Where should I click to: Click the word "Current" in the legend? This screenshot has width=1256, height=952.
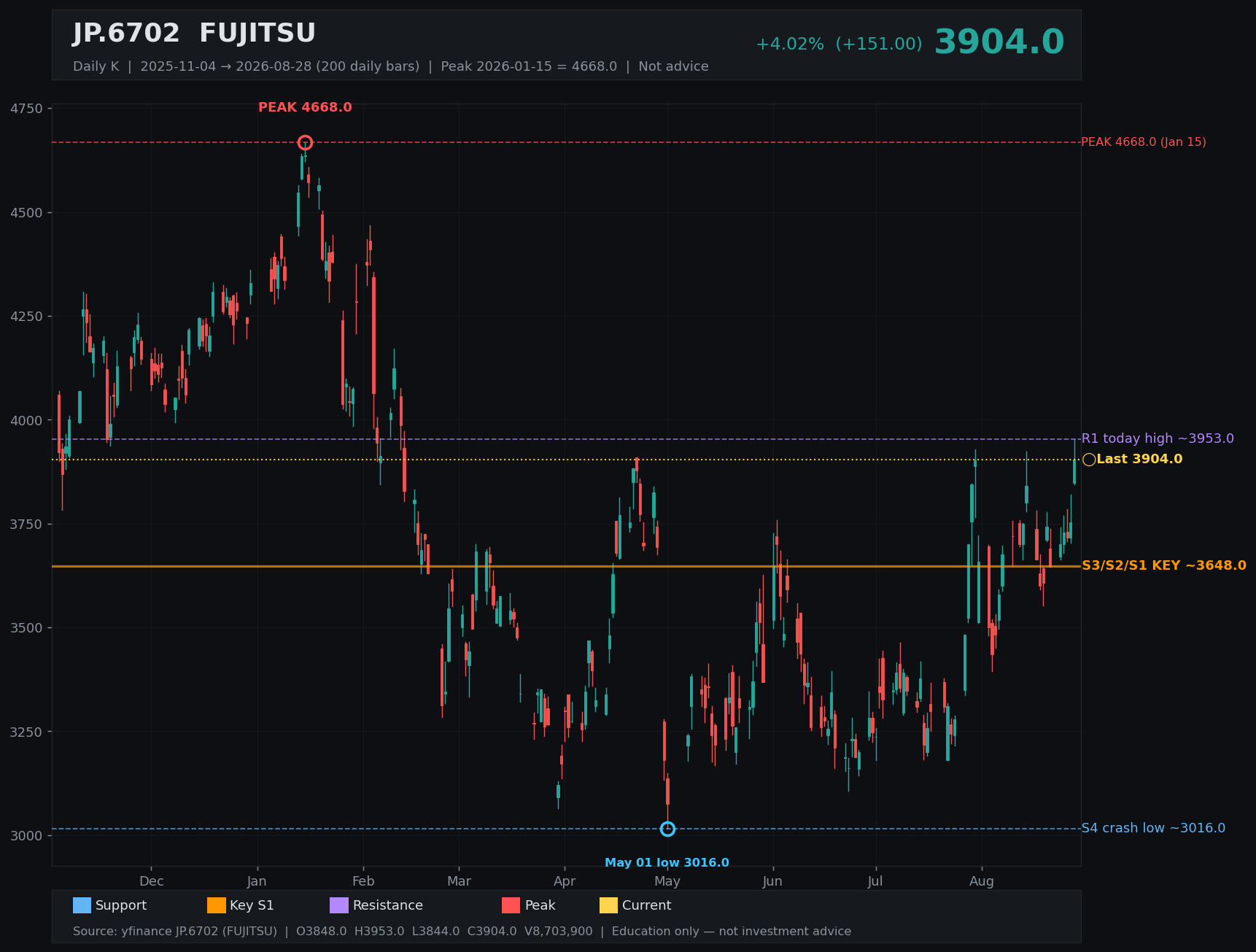click(x=646, y=905)
